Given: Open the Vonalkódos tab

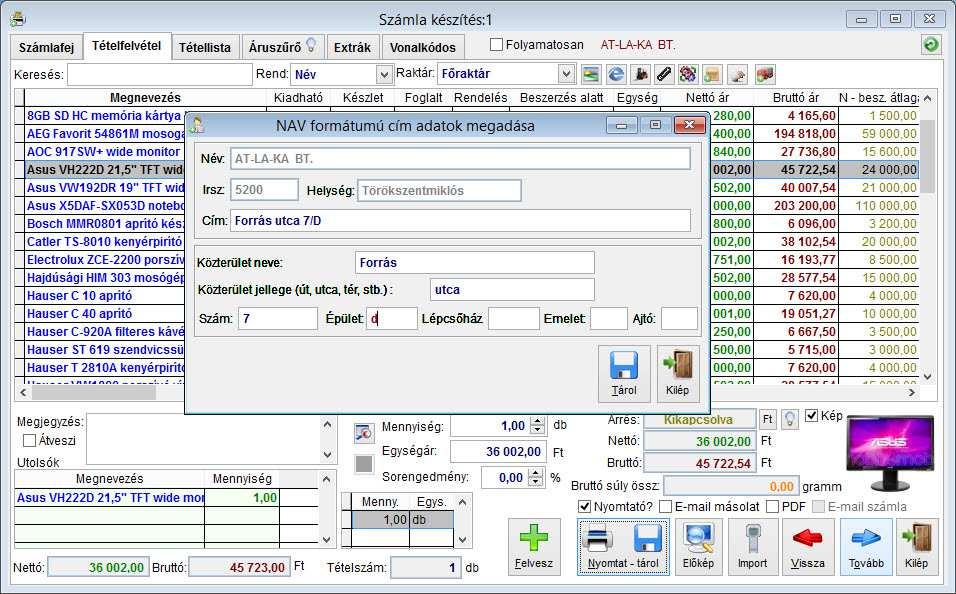Looking at the screenshot, I should pos(423,48).
